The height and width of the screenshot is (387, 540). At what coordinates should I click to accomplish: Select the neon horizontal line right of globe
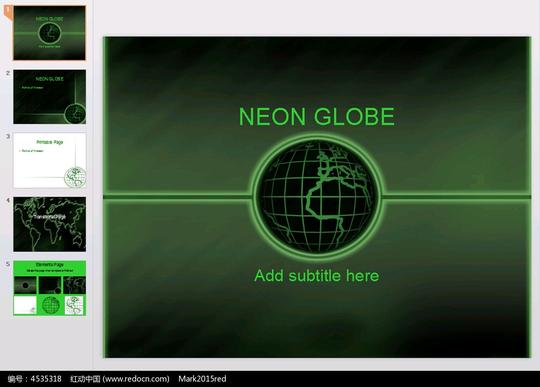tap(457, 197)
